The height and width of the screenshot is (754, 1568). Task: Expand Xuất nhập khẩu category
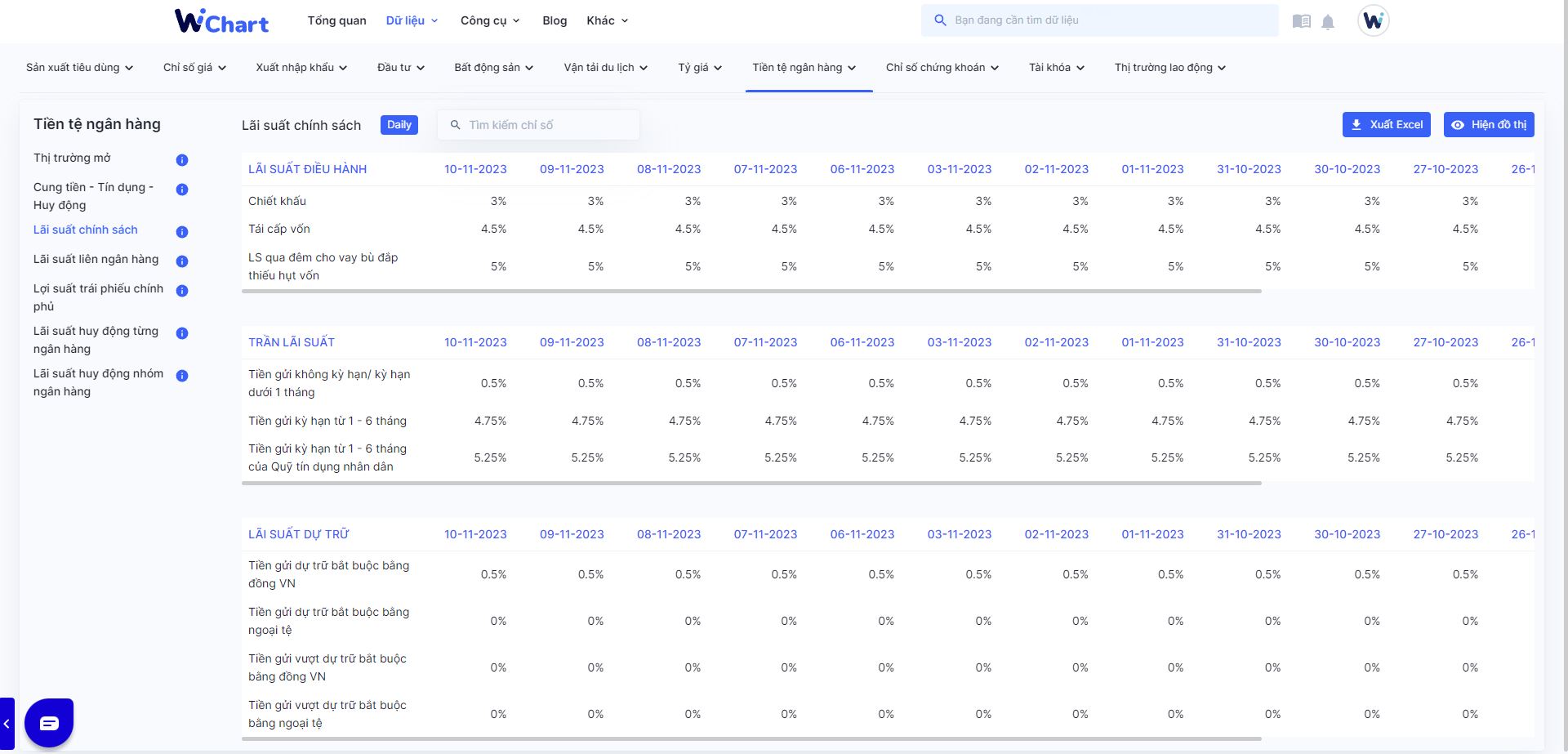301,68
